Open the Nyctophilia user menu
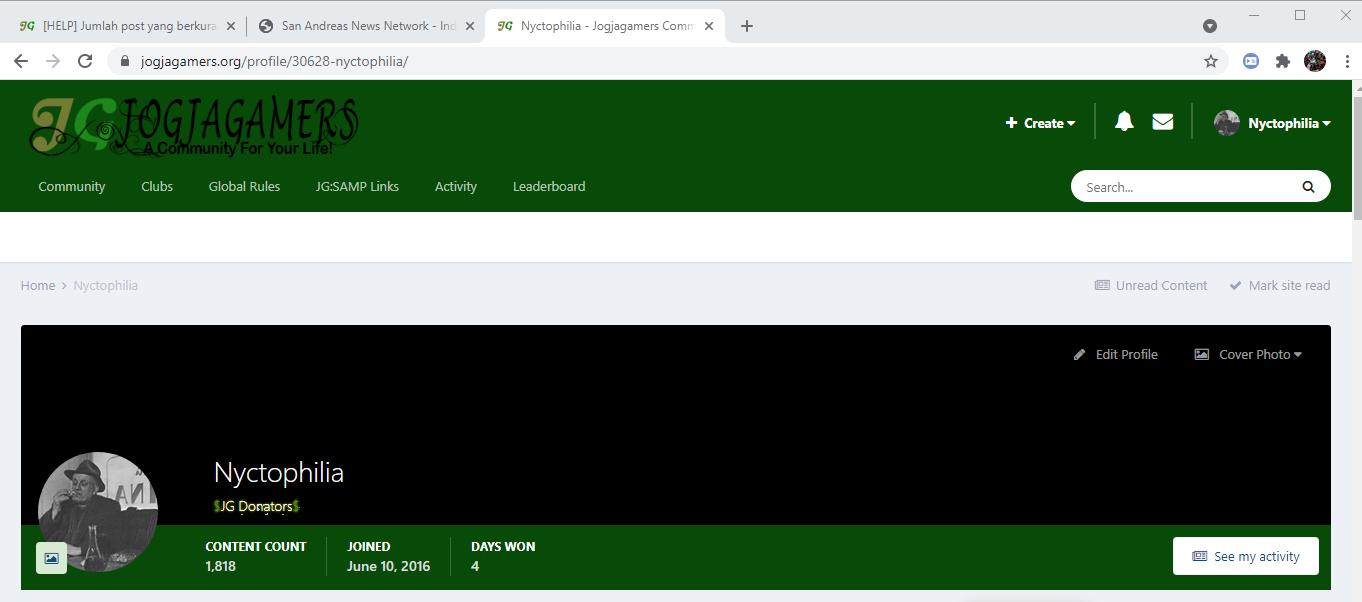Viewport: 1362px width, 602px height. (1289, 123)
